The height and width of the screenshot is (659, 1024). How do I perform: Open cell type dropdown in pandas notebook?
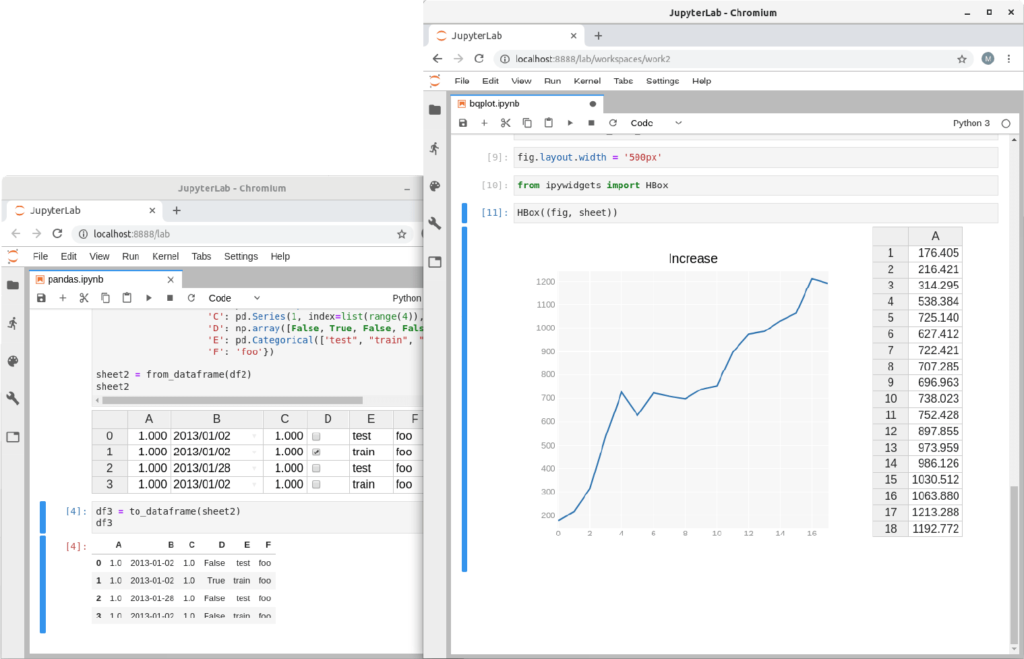click(x=234, y=298)
